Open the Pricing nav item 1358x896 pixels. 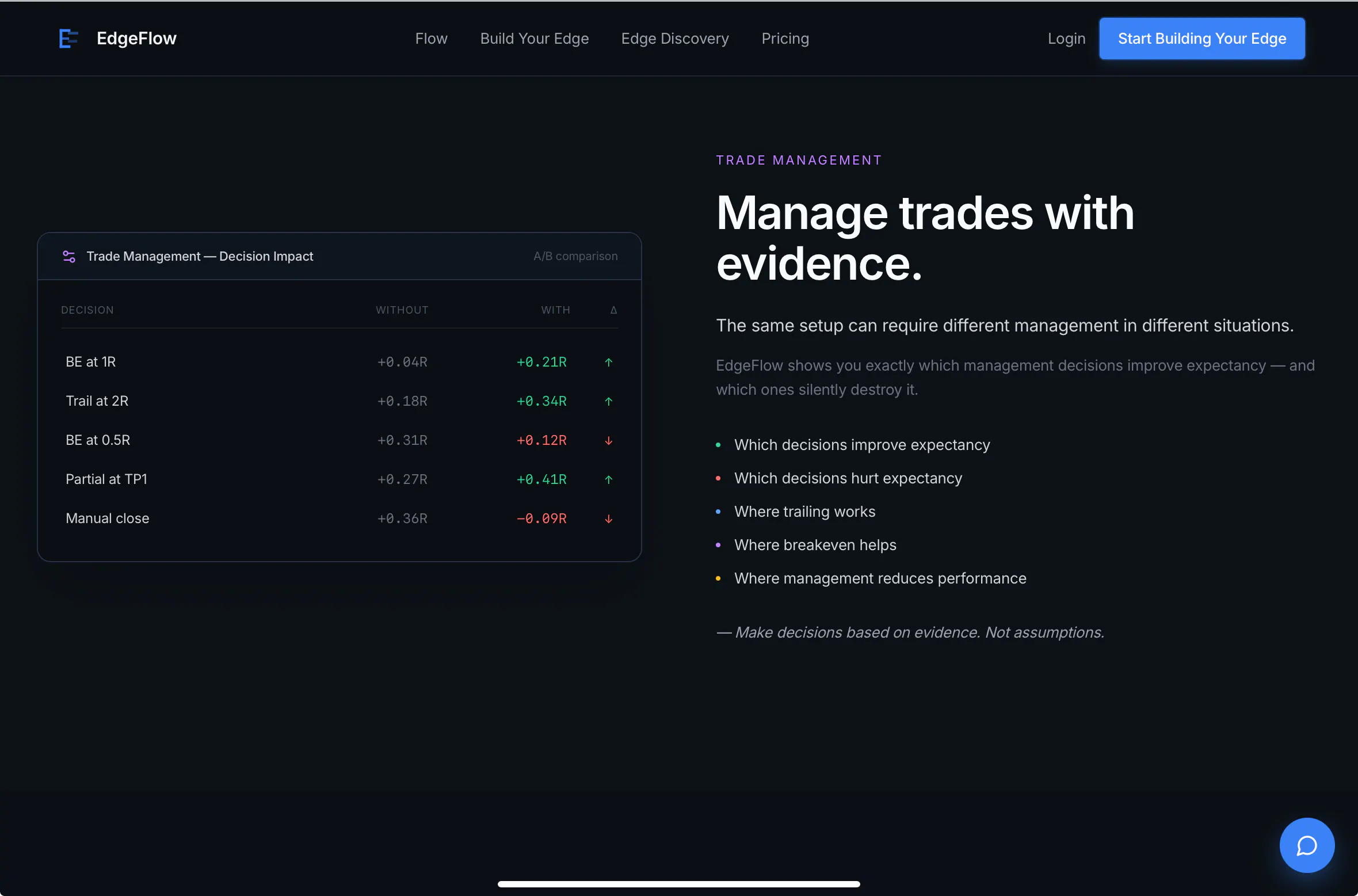tap(785, 39)
